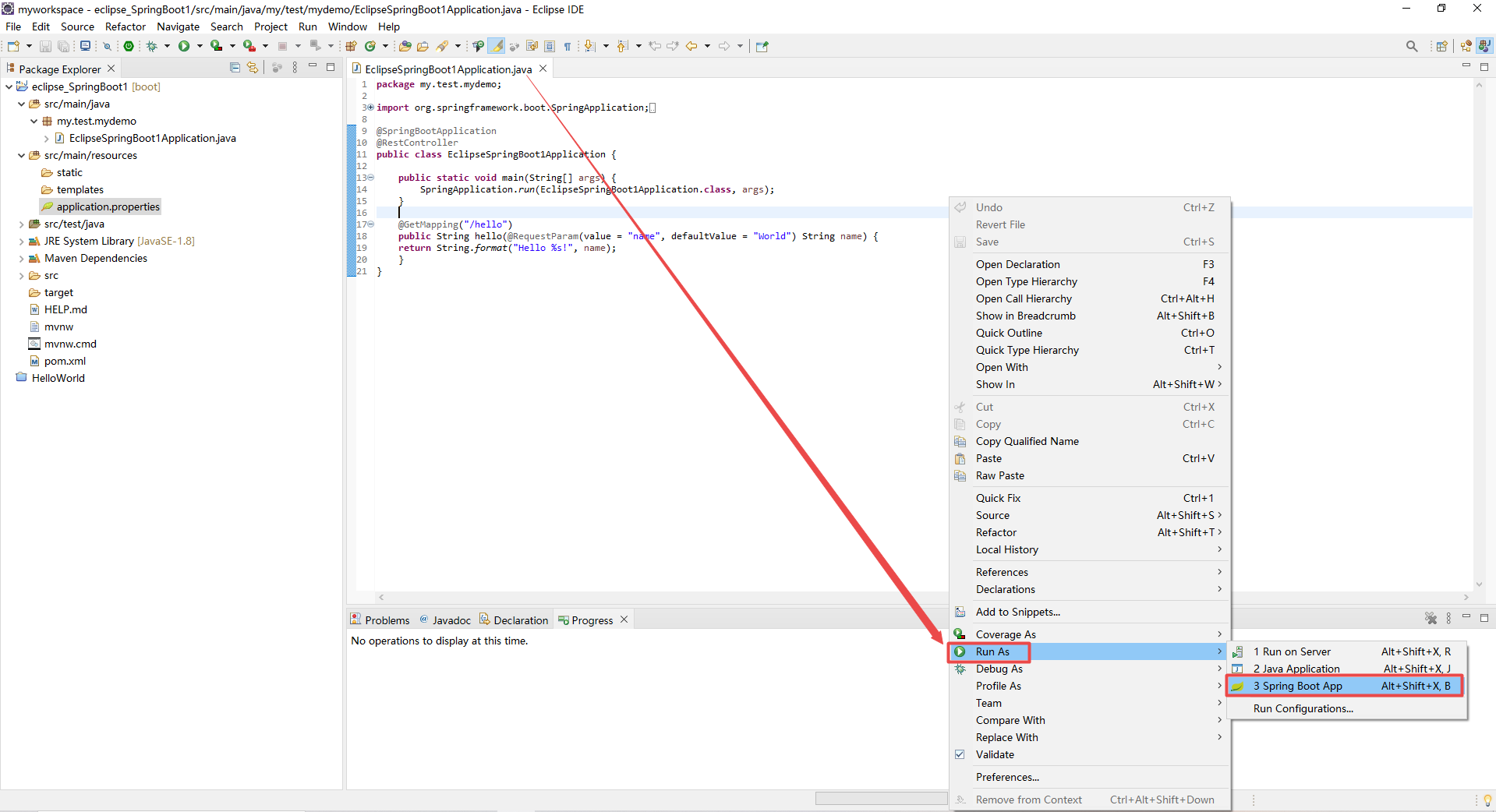This screenshot has width=1496, height=812.
Task: Click the green Relaunch power icon
Action: tap(129, 46)
